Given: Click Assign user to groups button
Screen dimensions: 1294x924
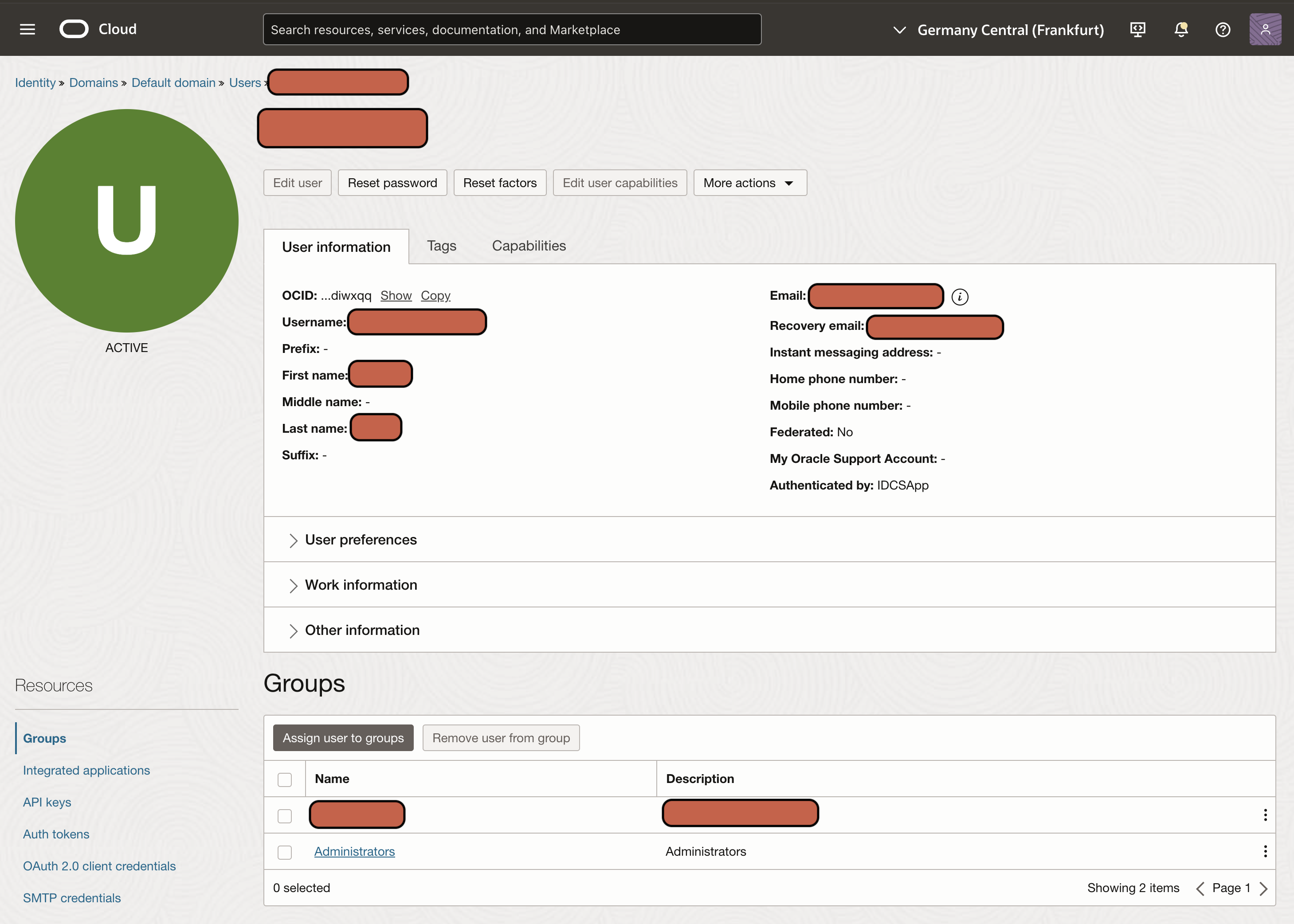Looking at the screenshot, I should point(343,738).
